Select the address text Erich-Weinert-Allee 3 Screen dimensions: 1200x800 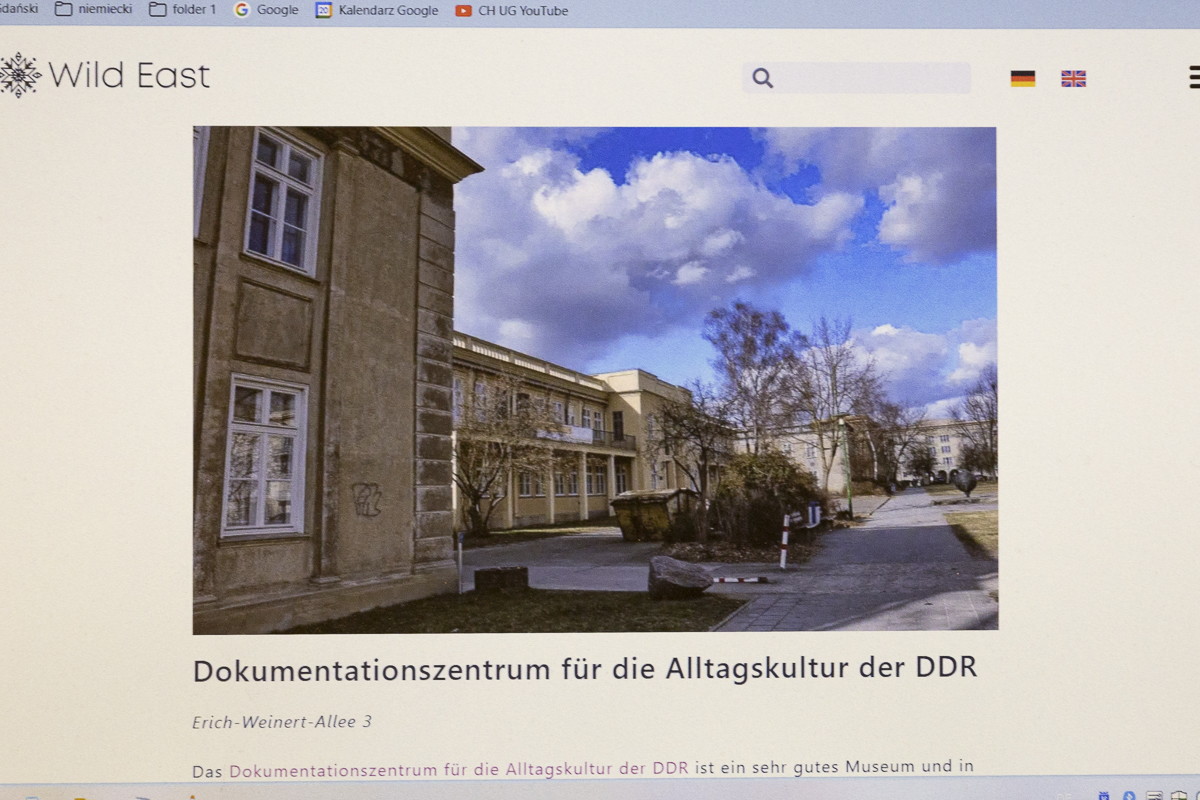point(282,721)
